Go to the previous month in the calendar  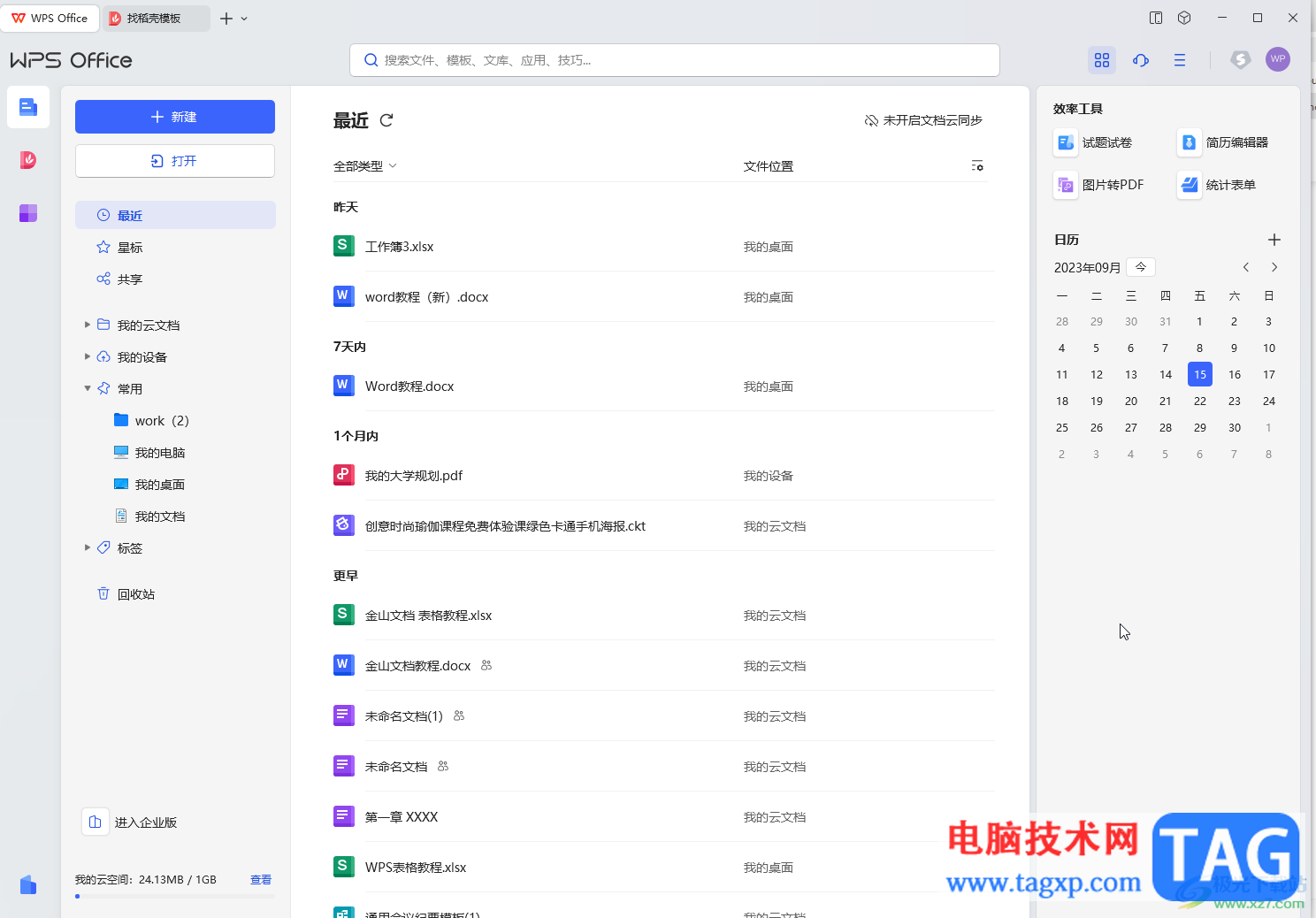pyautogui.click(x=1246, y=267)
